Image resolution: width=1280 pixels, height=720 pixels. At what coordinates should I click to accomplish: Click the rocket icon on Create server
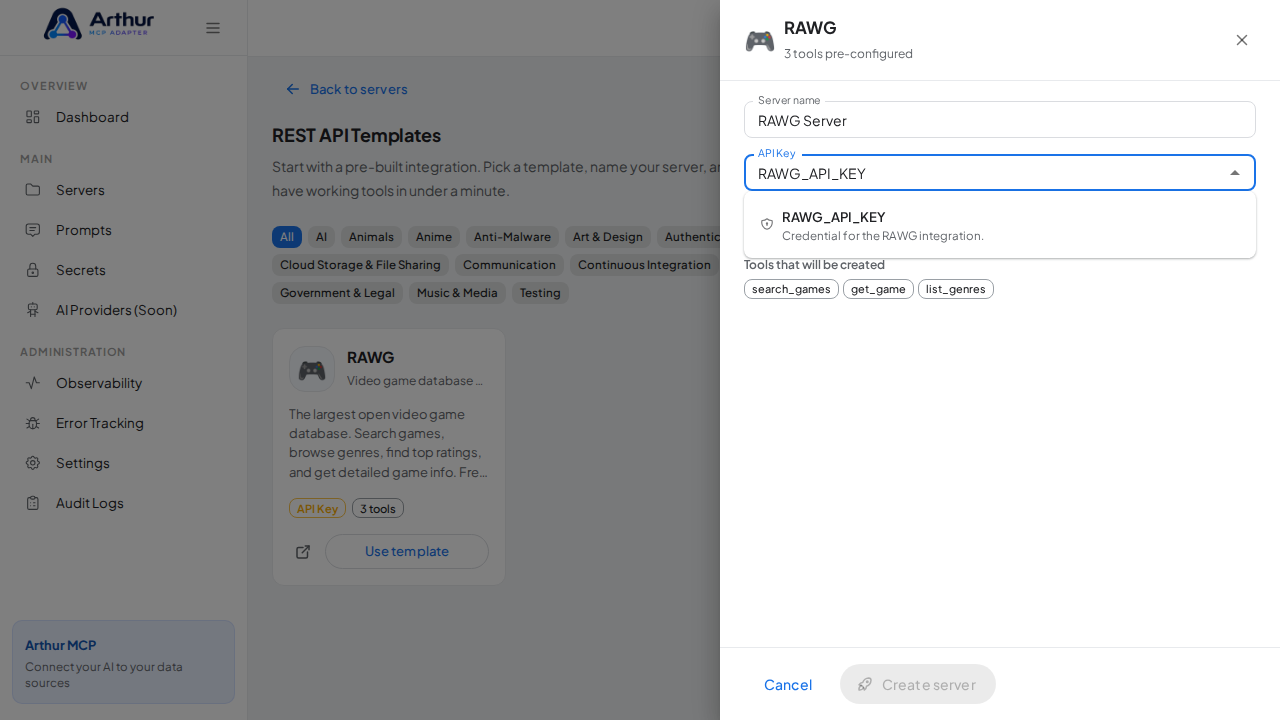point(865,684)
